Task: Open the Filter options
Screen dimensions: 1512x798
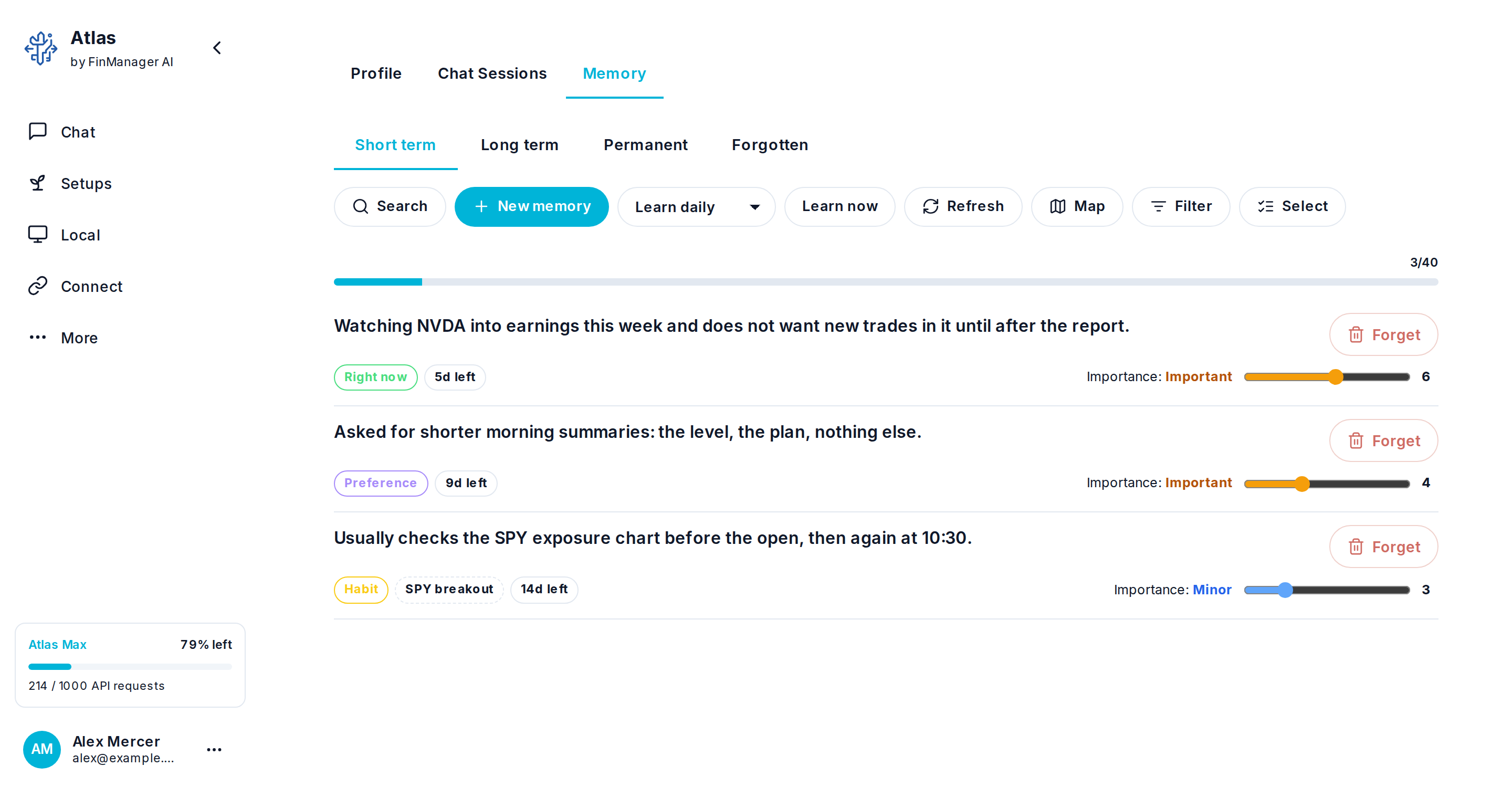Action: (x=1181, y=206)
